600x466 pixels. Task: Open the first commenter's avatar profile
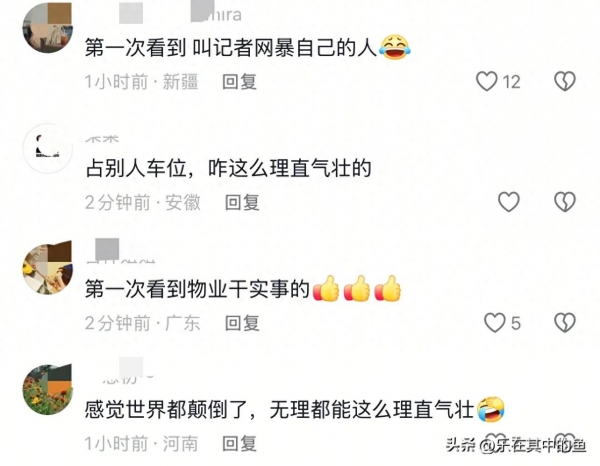[x=47, y=28]
